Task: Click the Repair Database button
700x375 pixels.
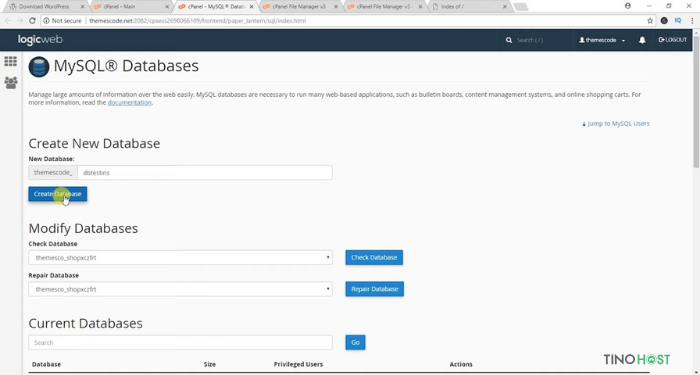Action: pos(375,289)
